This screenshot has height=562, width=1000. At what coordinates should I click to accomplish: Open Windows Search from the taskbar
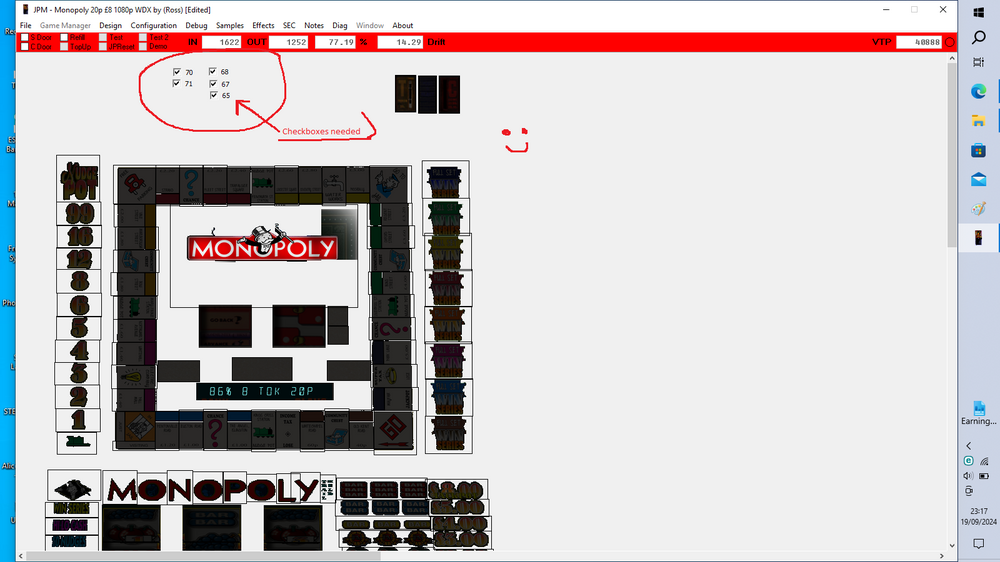point(979,38)
